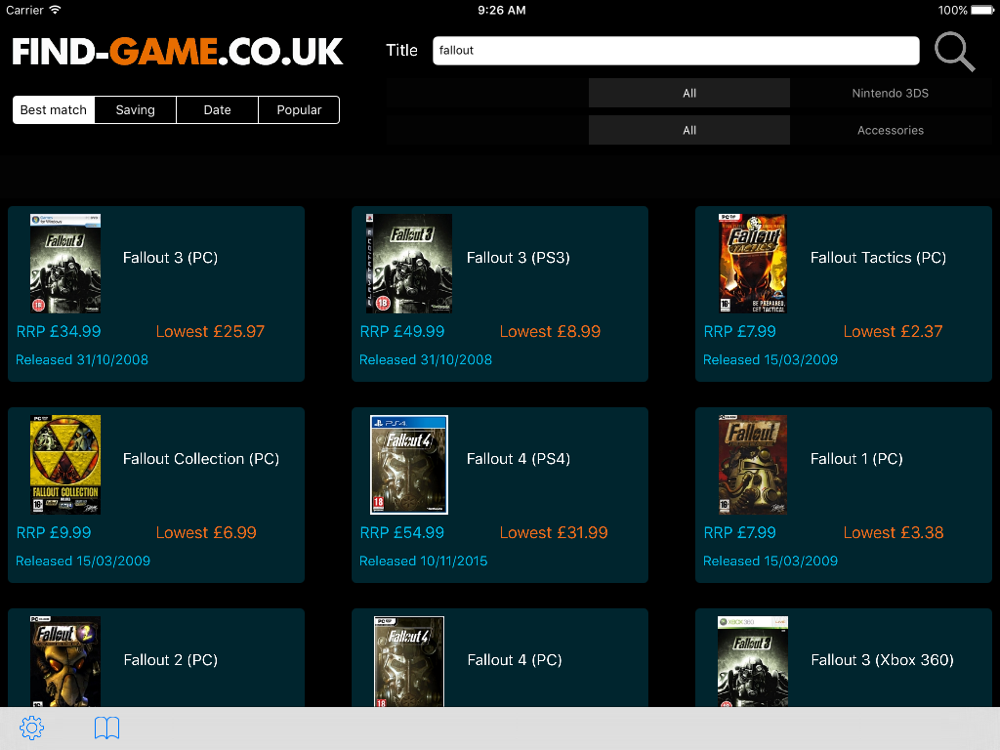Click Lowest £3.38 price

[893, 533]
